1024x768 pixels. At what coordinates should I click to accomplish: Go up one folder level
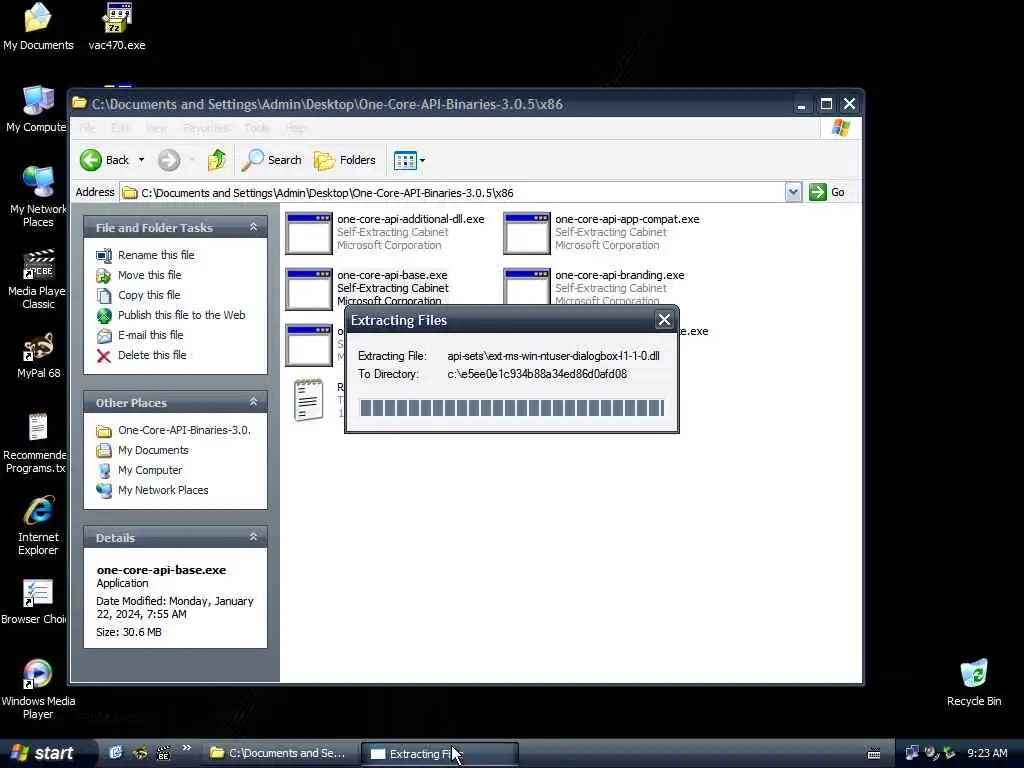click(216, 160)
